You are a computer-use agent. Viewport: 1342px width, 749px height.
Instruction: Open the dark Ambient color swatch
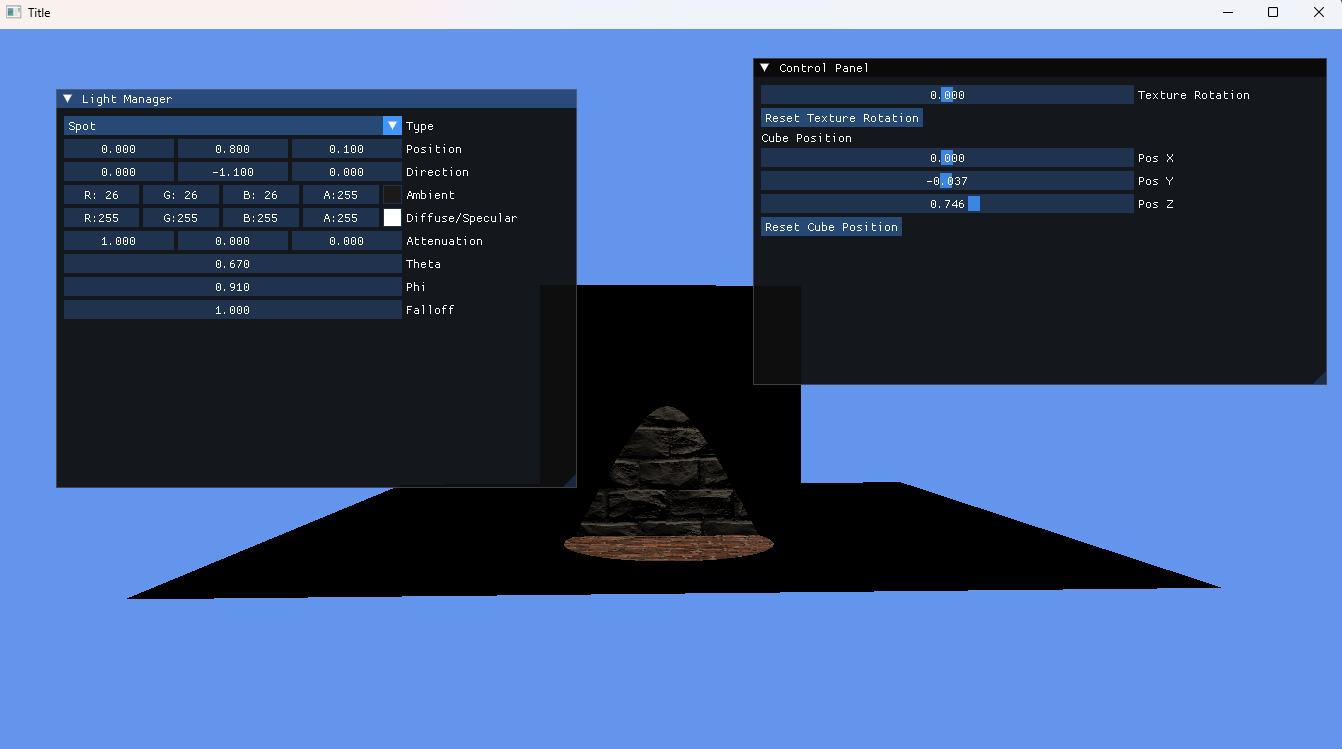[392, 195]
